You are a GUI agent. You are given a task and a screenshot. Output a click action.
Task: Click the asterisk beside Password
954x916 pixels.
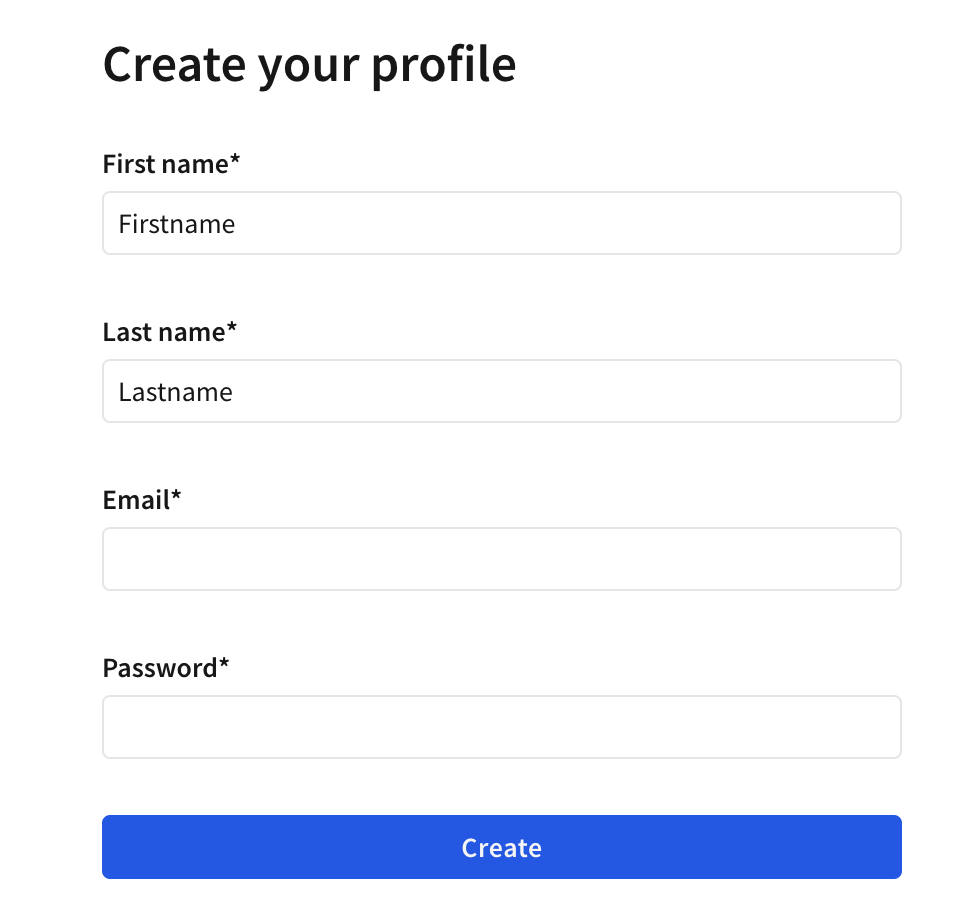click(222, 663)
